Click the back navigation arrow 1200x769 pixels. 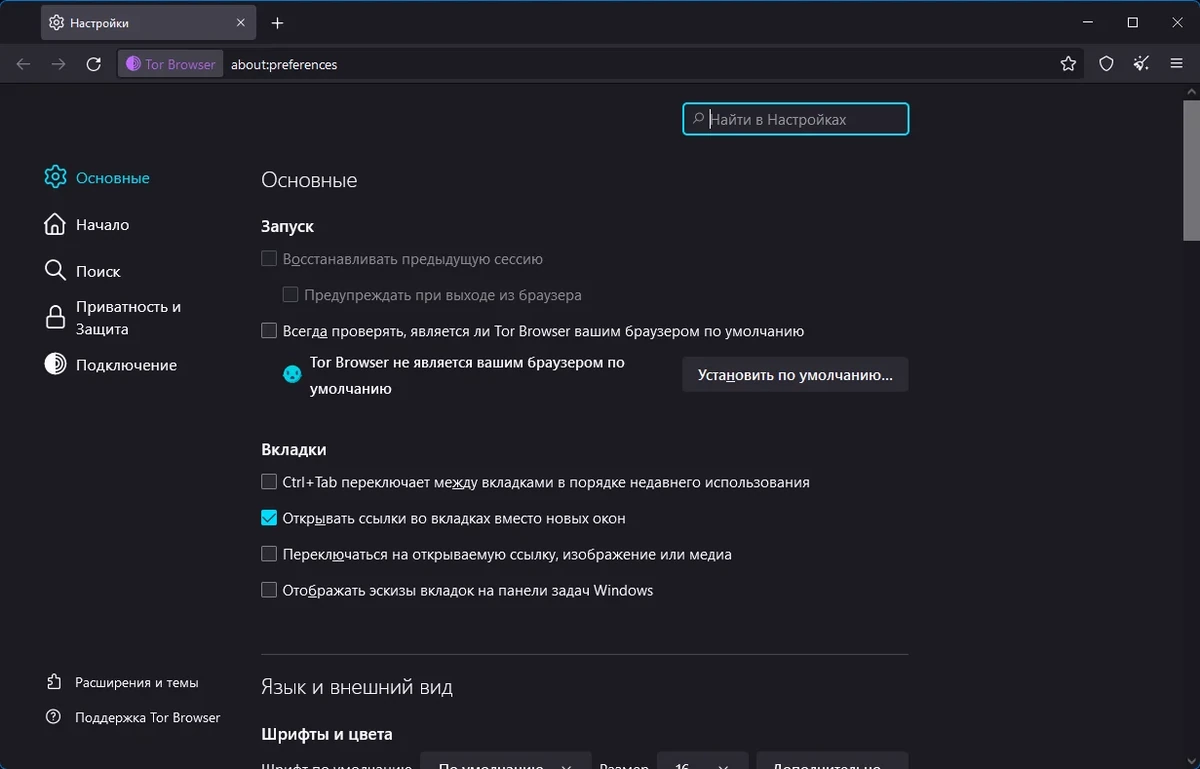coord(24,64)
